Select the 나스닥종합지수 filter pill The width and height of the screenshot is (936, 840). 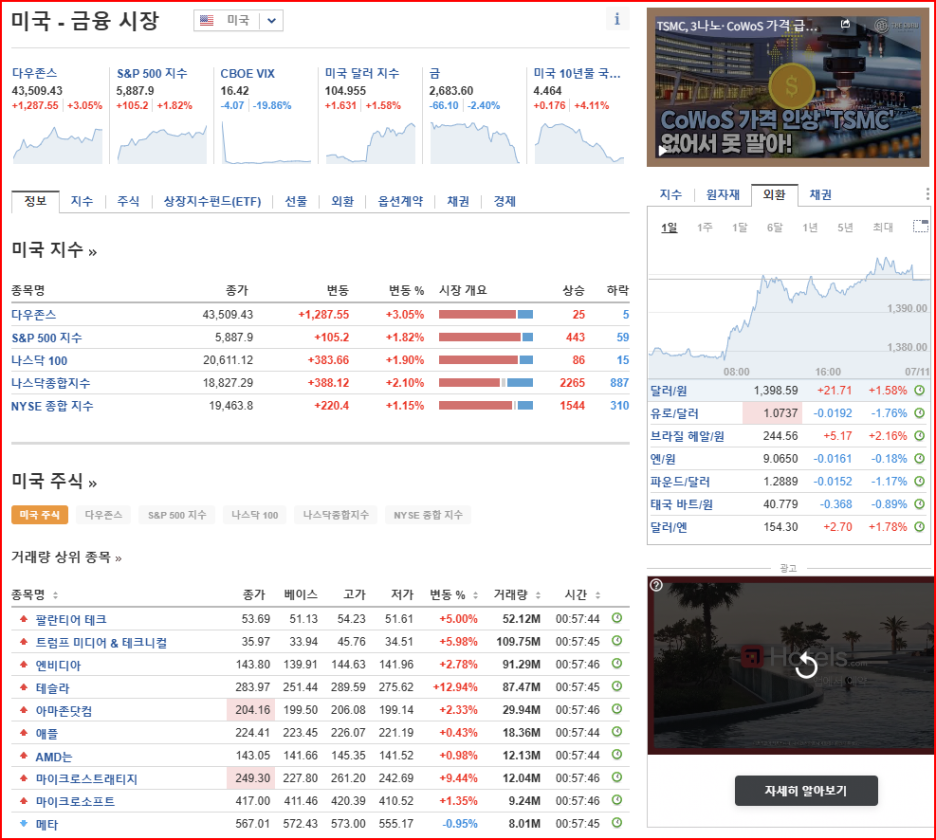(335, 515)
